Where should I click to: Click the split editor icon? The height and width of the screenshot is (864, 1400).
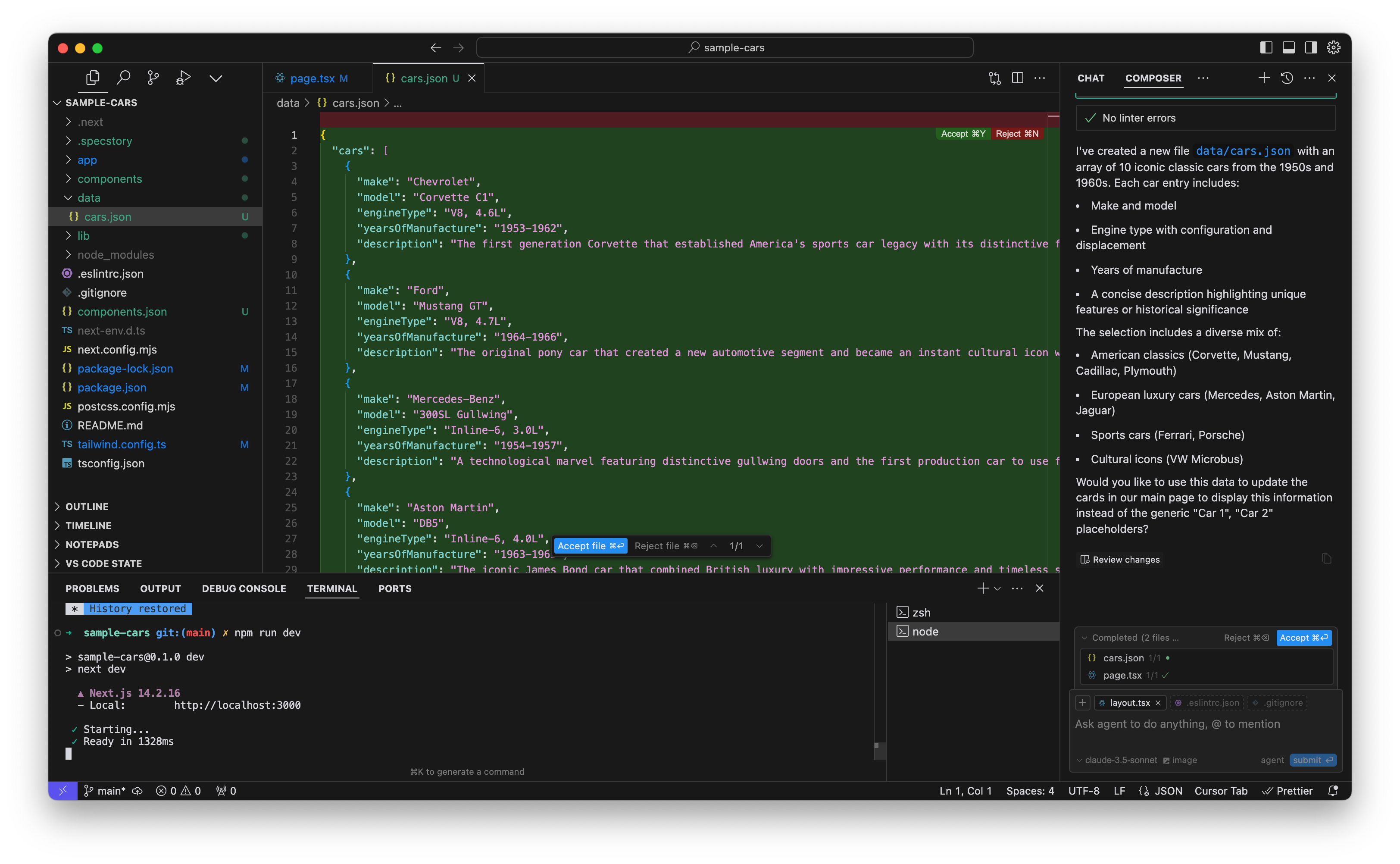1017,78
